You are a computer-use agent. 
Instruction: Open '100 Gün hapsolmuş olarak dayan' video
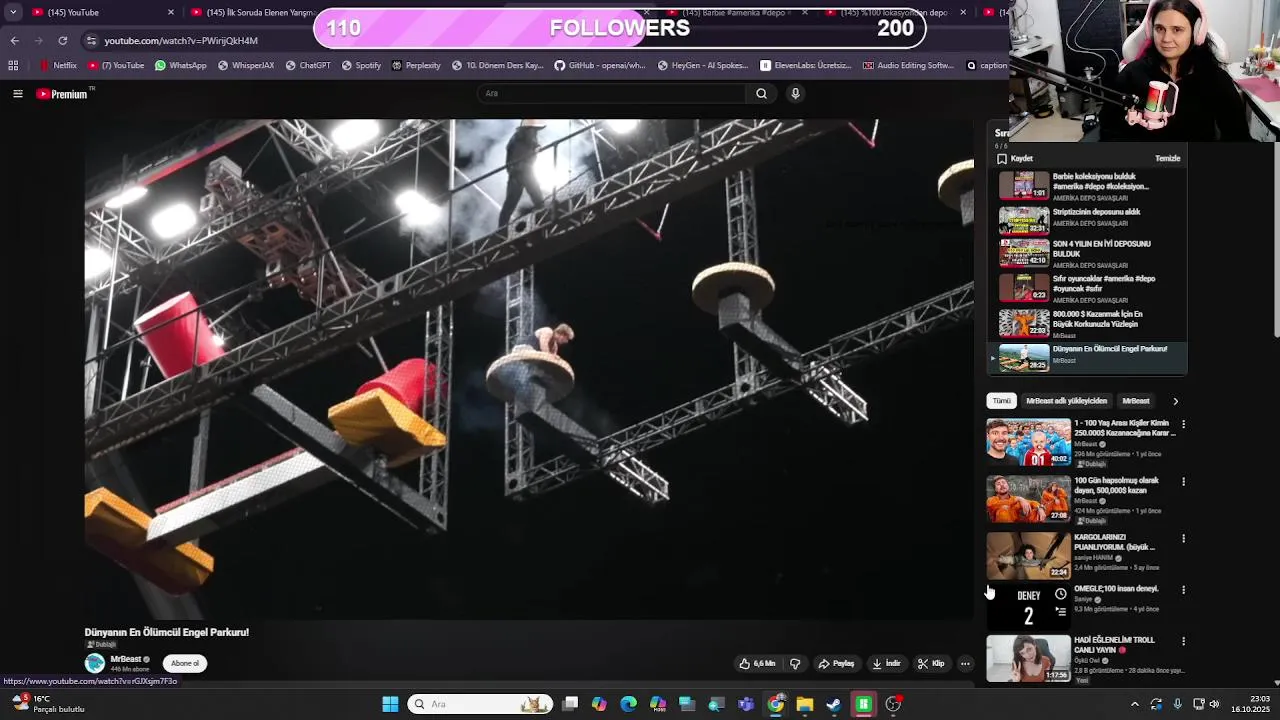[1029, 499]
